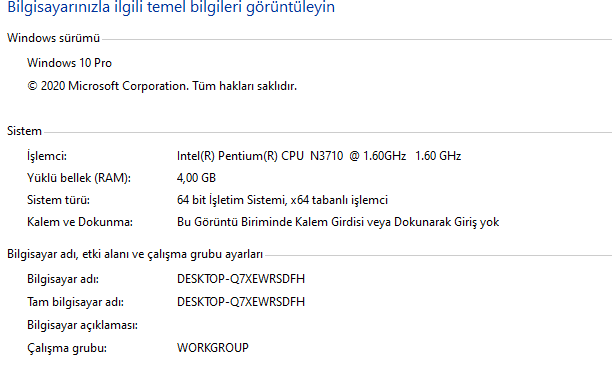The image size is (612, 367).
Task: Click the 'Bilgisayar adı, etki alanı' section header
Action: tap(135, 254)
